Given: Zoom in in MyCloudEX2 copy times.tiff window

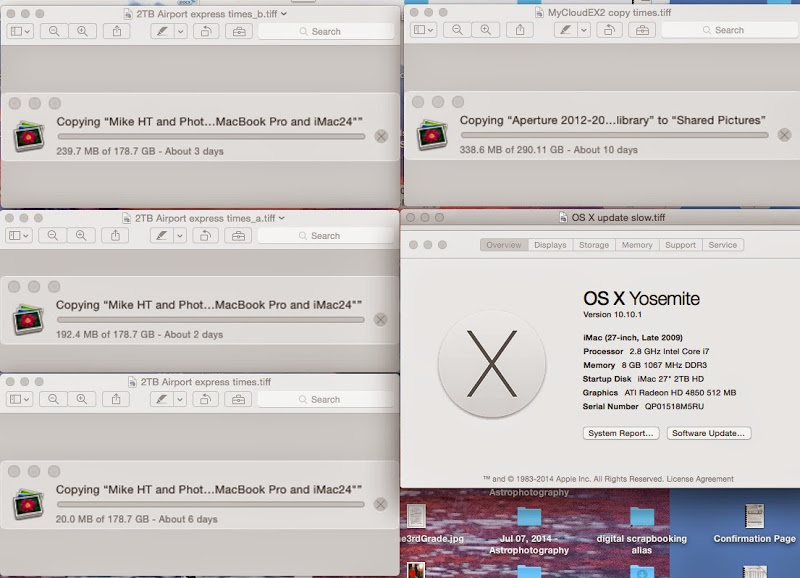Looking at the screenshot, I should 485,30.
